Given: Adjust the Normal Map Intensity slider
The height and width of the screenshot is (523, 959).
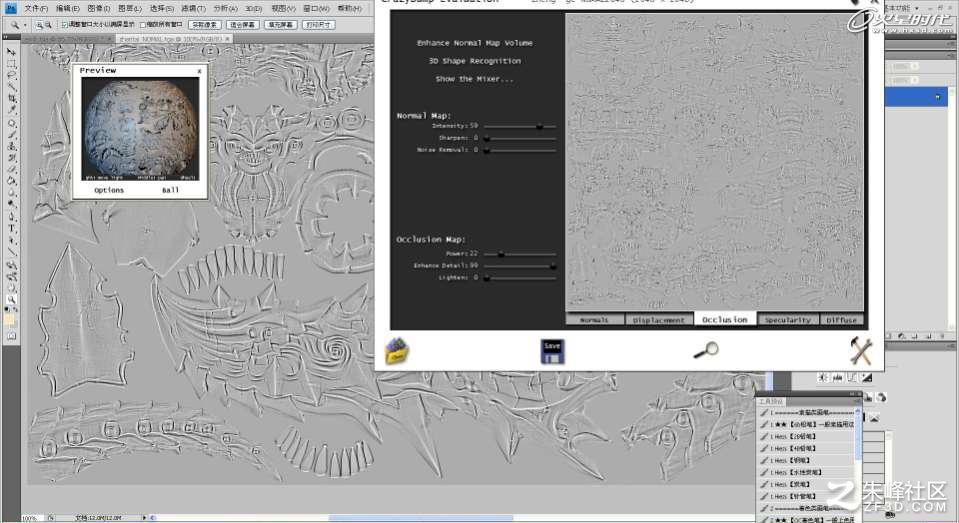Looking at the screenshot, I should point(520,127).
